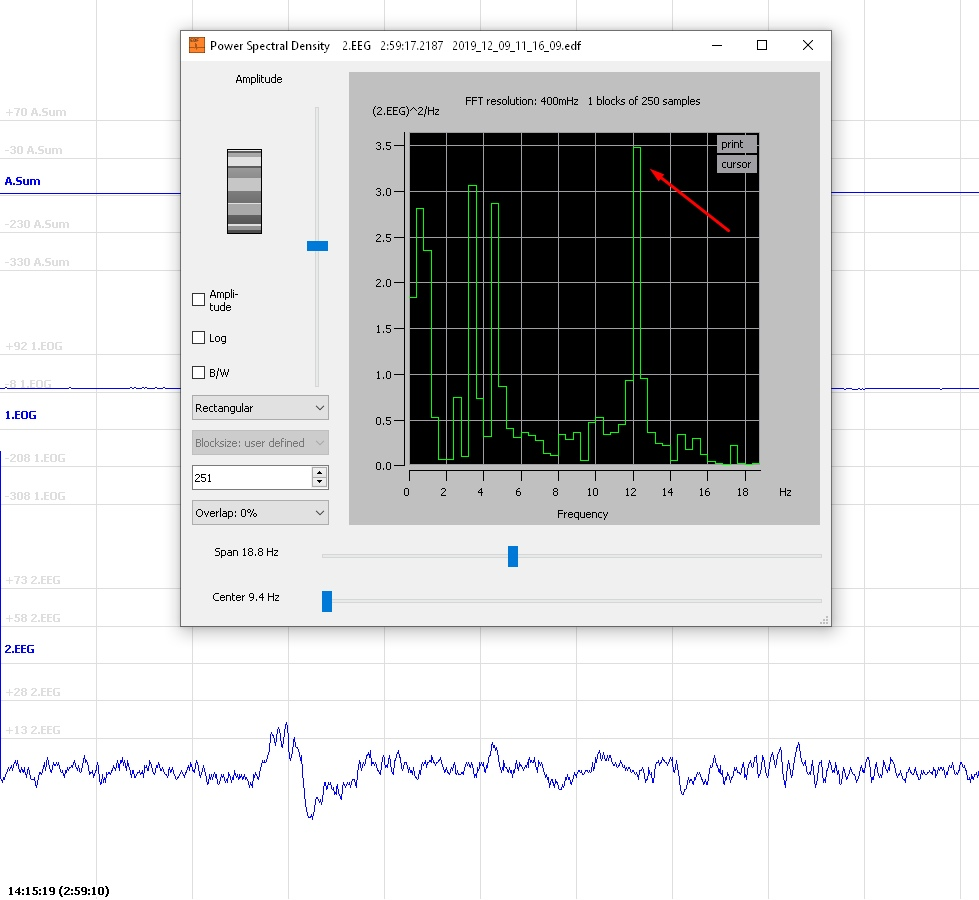979x900 pixels.
Task: Click the blocksize input field showing 251
Action: point(251,478)
